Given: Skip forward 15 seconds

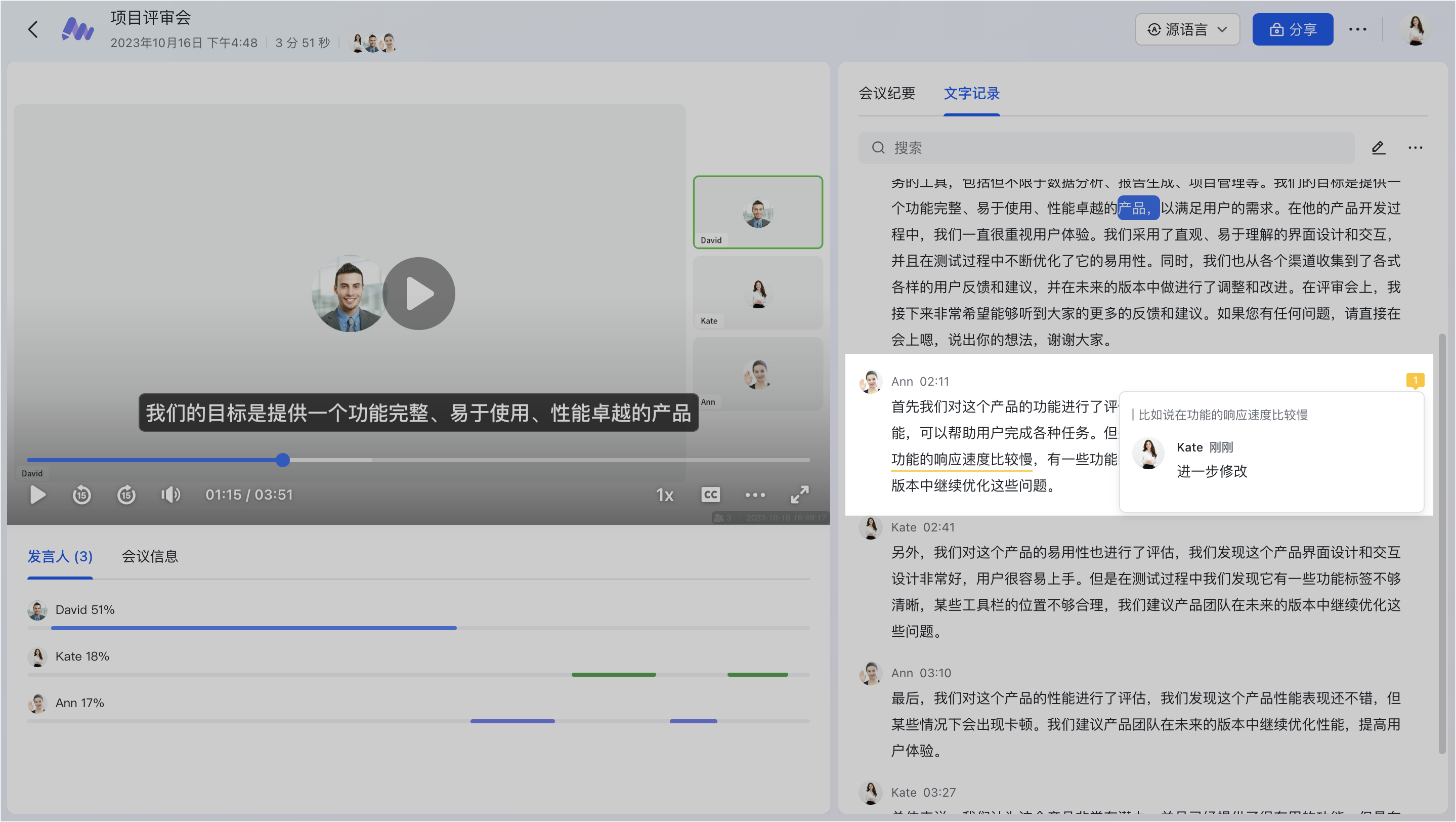Looking at the screenshot, I should tap(126, 495).
